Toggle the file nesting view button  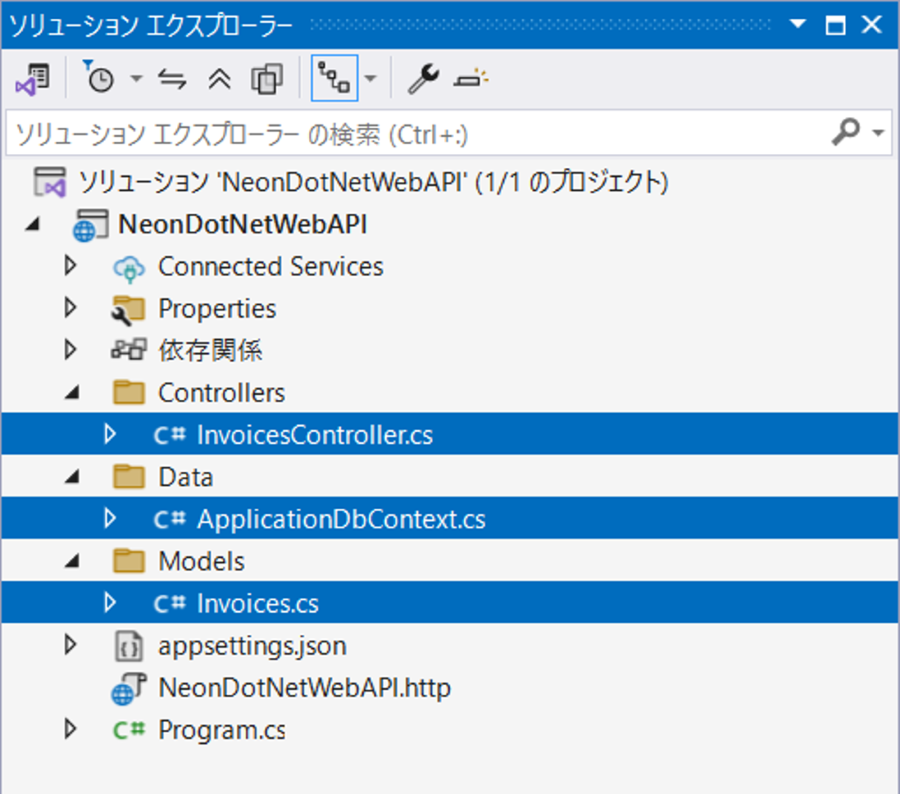334,79
